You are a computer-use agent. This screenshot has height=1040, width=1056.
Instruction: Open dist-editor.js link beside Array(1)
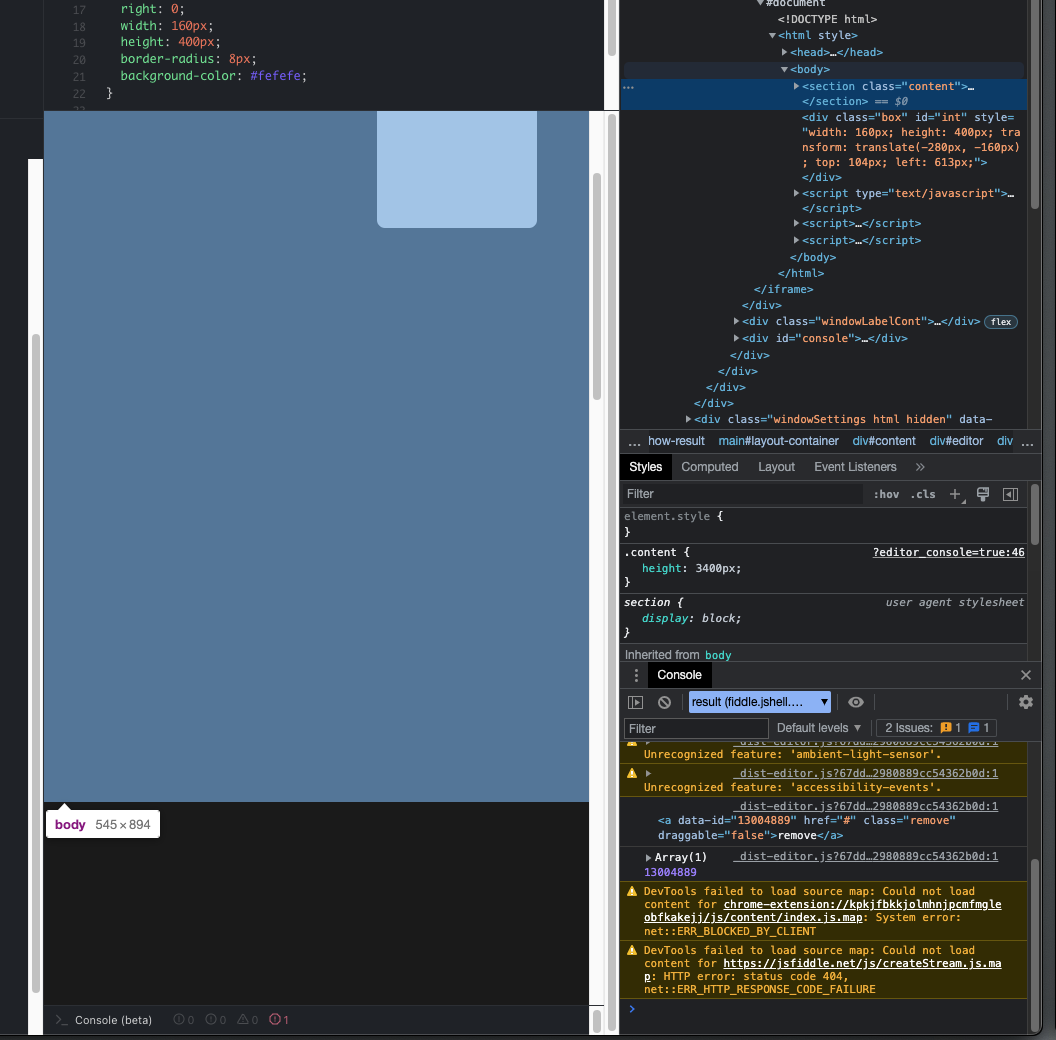(x=865, y=856)
